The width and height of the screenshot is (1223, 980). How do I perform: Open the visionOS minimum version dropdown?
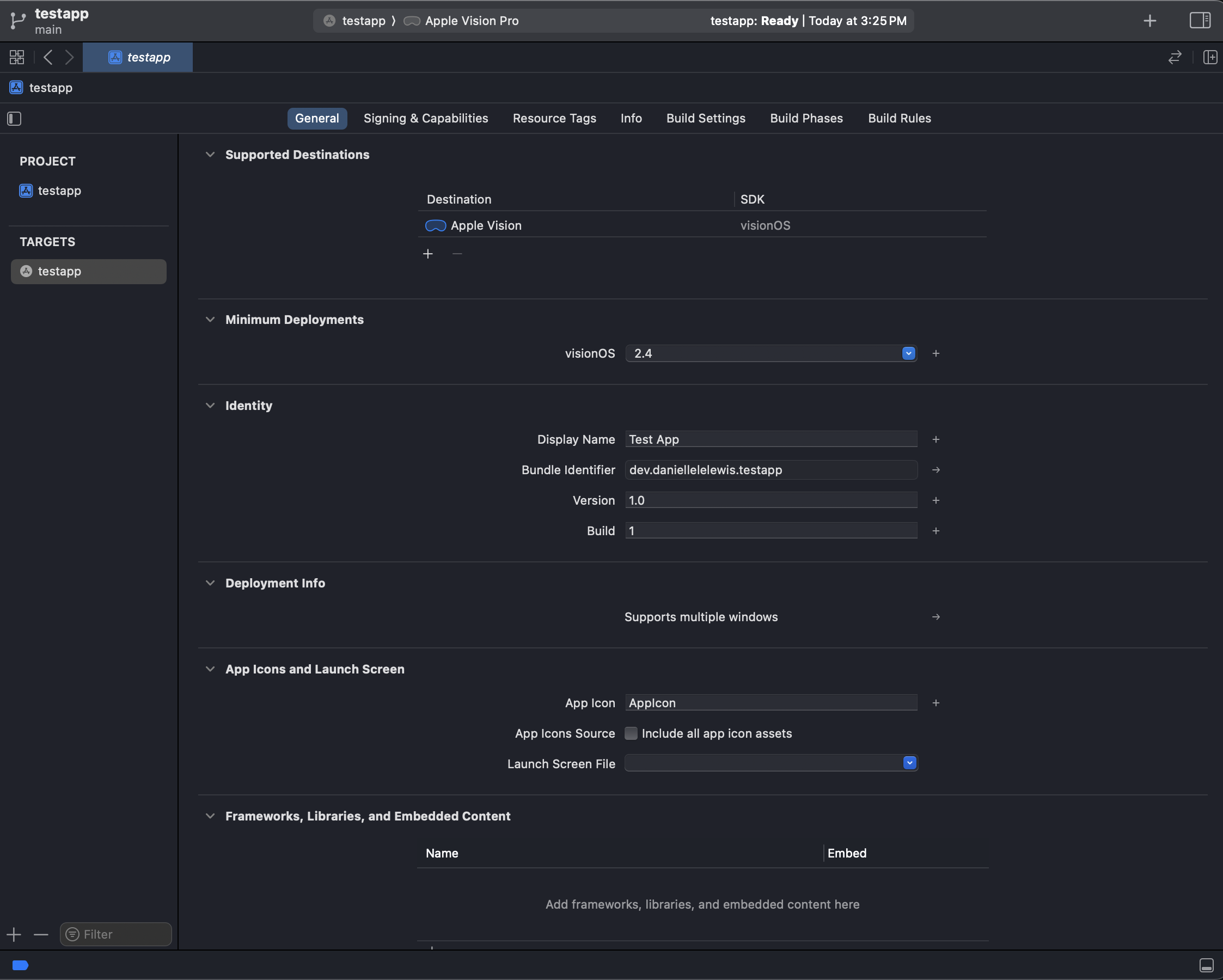(x=908, y=353)
